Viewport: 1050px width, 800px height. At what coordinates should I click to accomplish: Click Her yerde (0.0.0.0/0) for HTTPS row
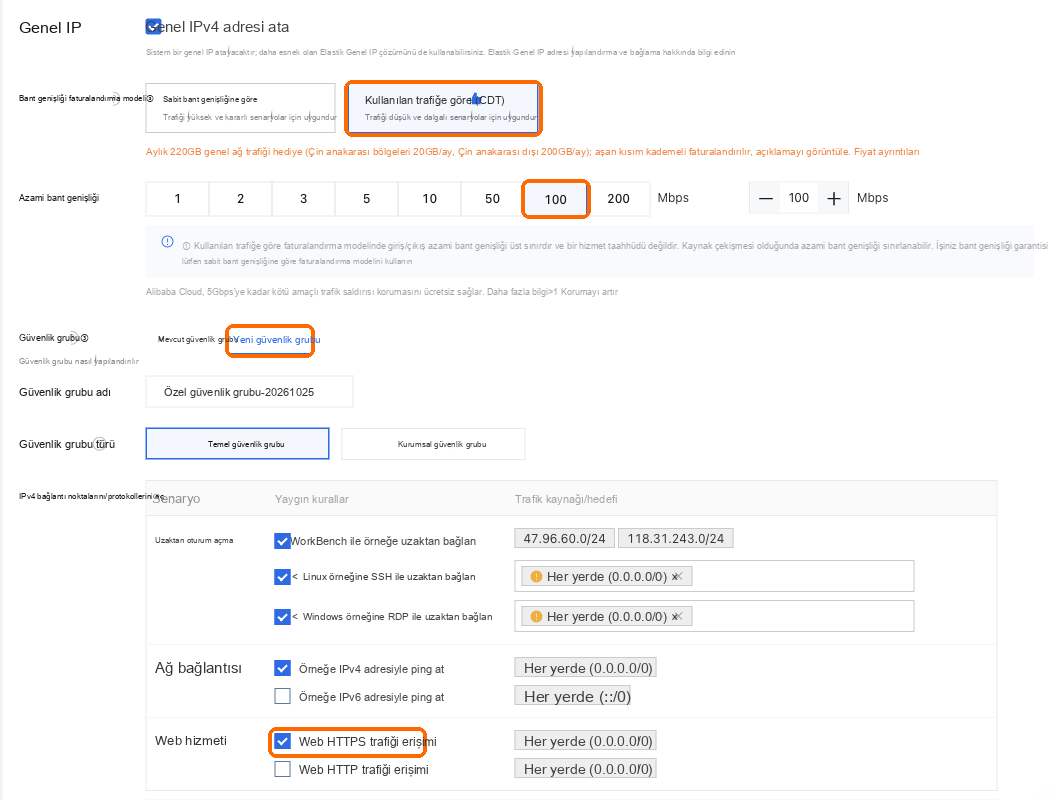[585, 741]
